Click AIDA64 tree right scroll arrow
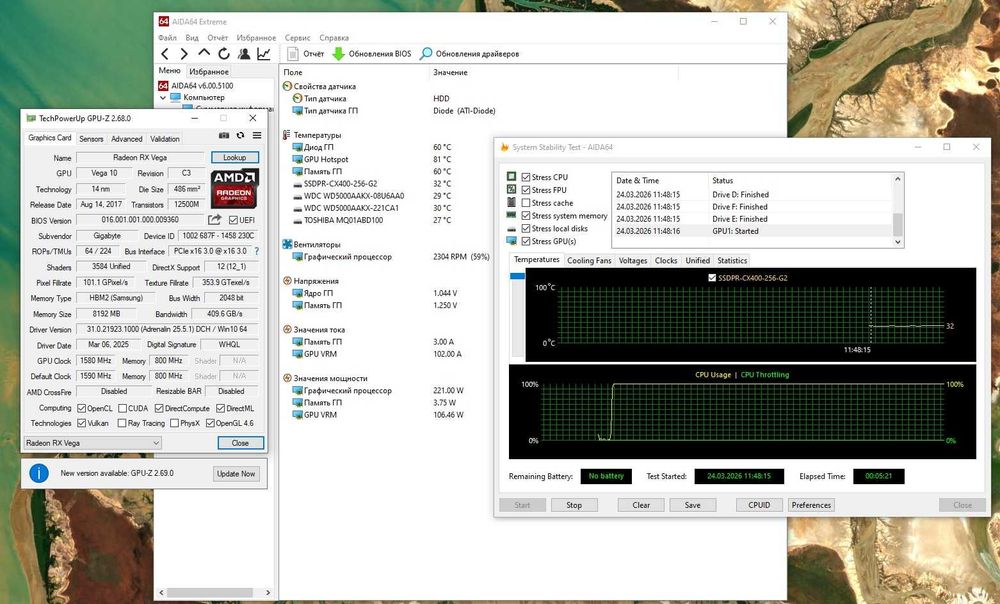The height and width of the screenshot is (604, 1000). [x=268, y=593]
